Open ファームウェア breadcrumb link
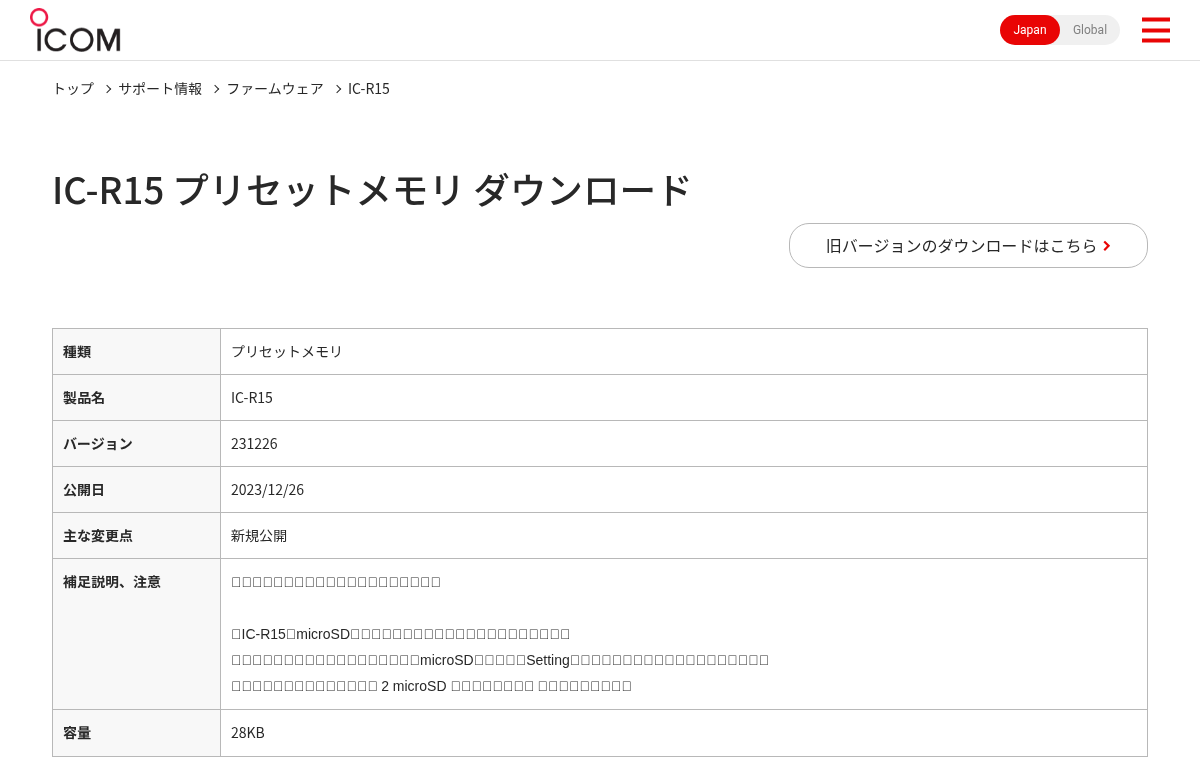 click(x=275, y=88)
